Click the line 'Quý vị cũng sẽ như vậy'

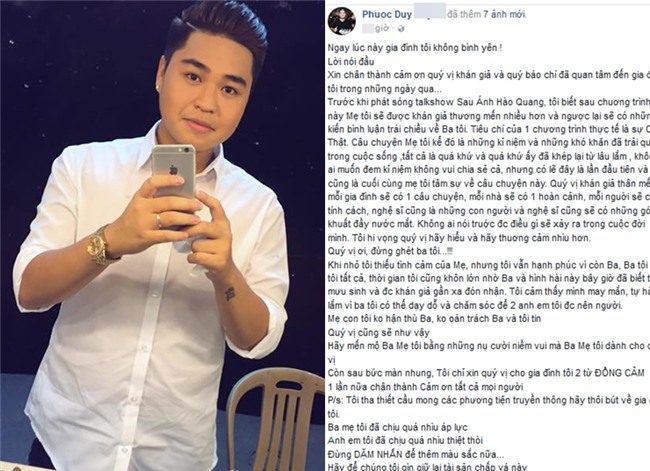point(378,333)
